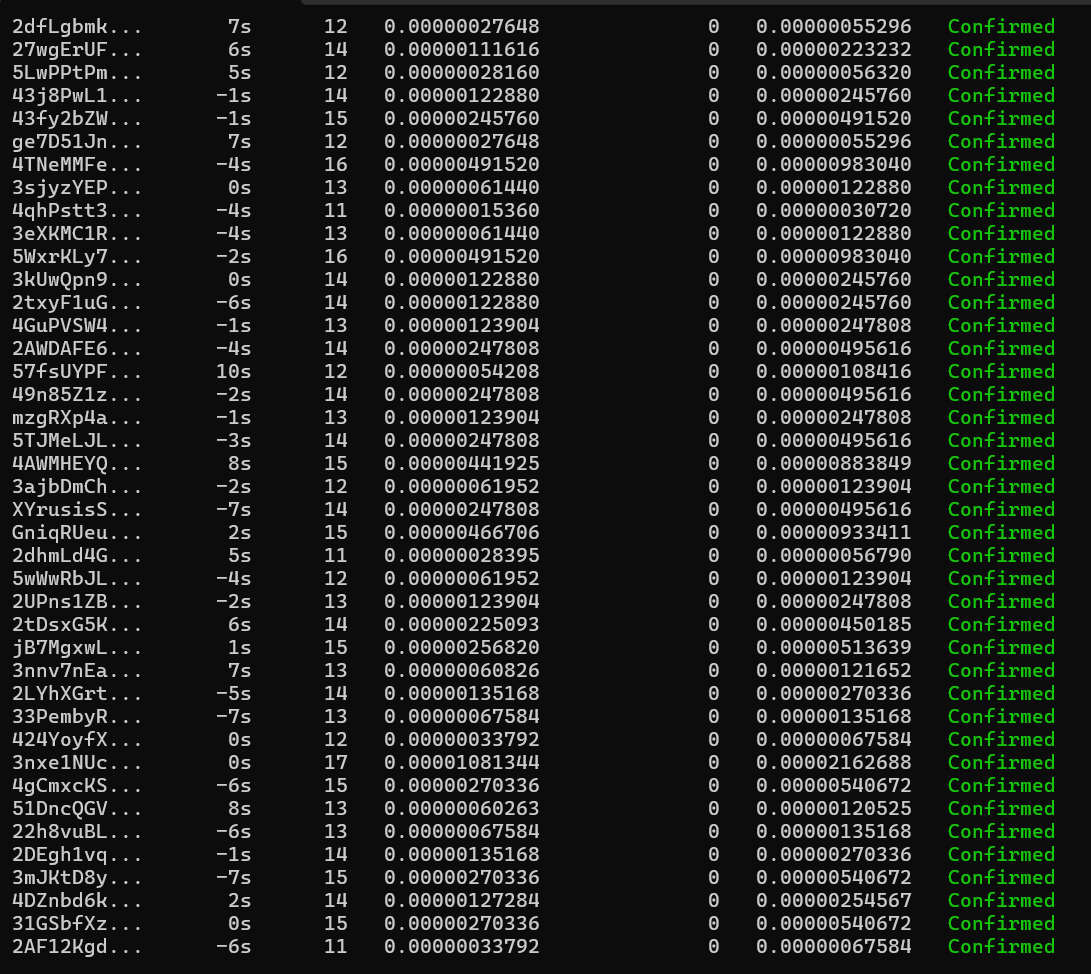Select the transaction ID 49n85Z1z...
The height and width of the screenshot is (974, 1091).
click(77, 394)
